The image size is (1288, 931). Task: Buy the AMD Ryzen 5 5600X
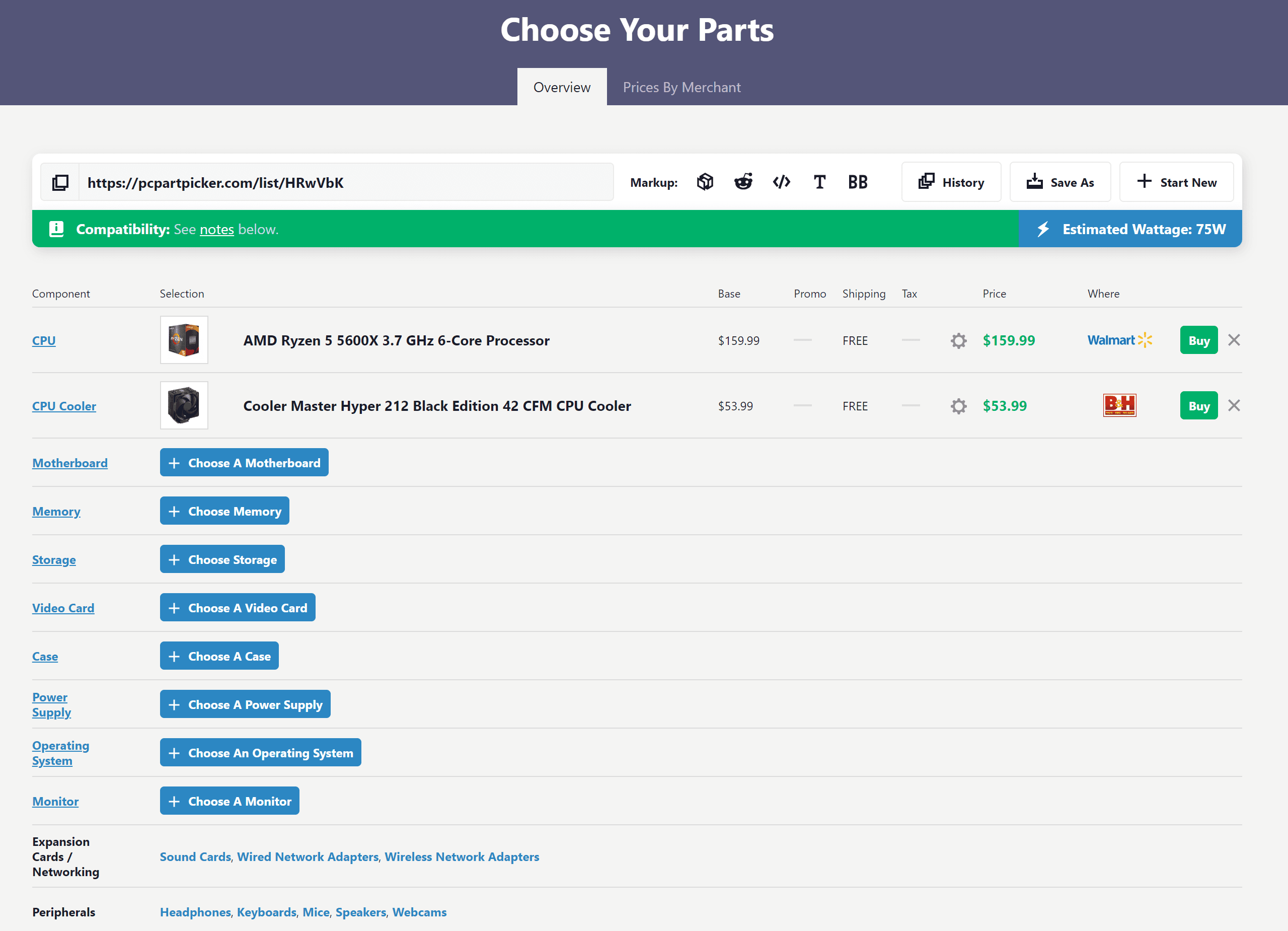point(1198,340)
